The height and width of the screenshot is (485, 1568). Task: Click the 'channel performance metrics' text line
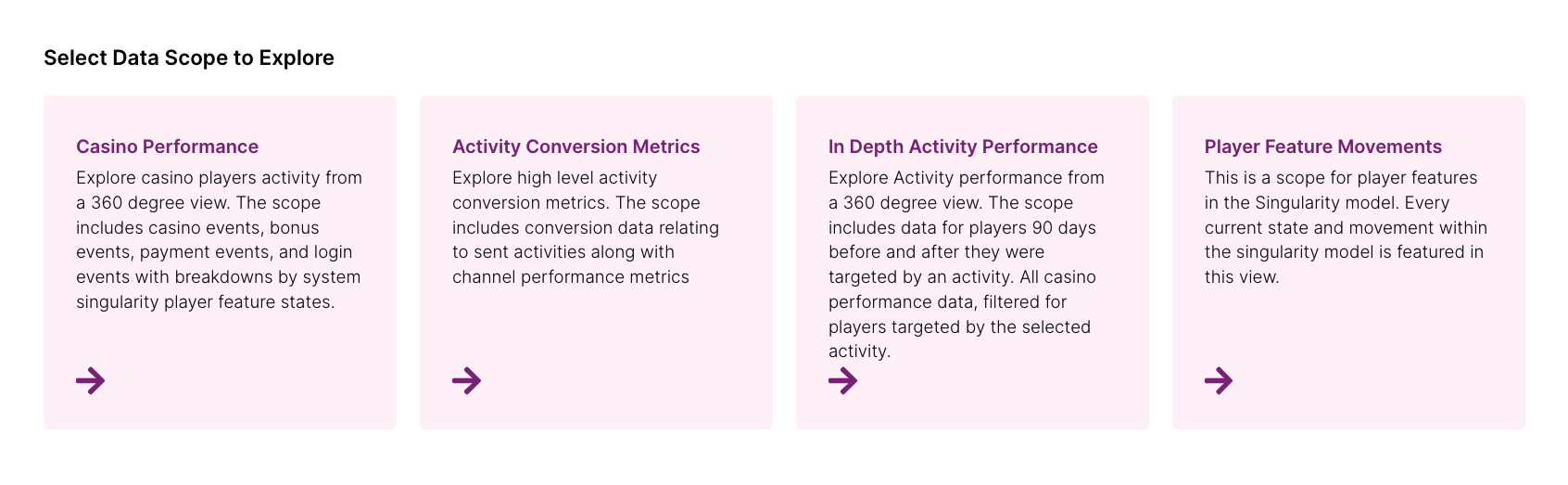tap(571, 276)
